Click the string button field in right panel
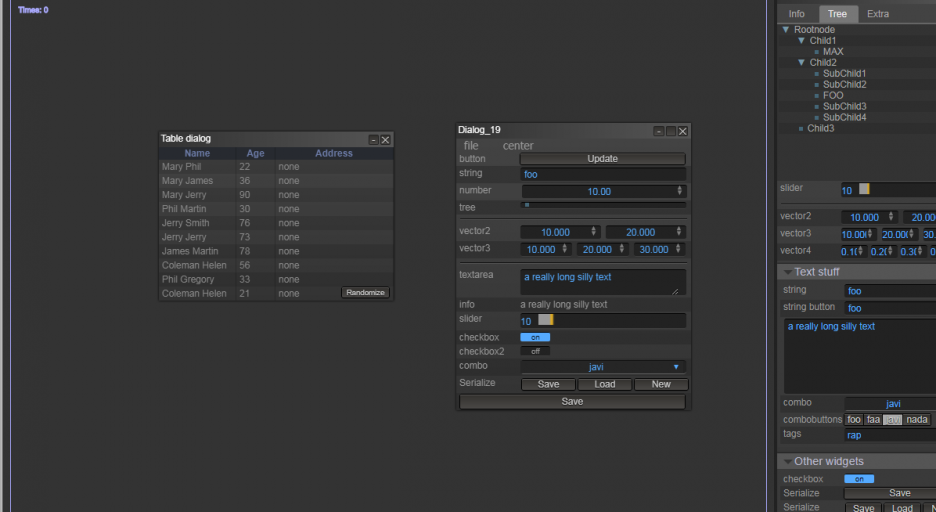The image size is (936, 512). (x=890, y=309)
